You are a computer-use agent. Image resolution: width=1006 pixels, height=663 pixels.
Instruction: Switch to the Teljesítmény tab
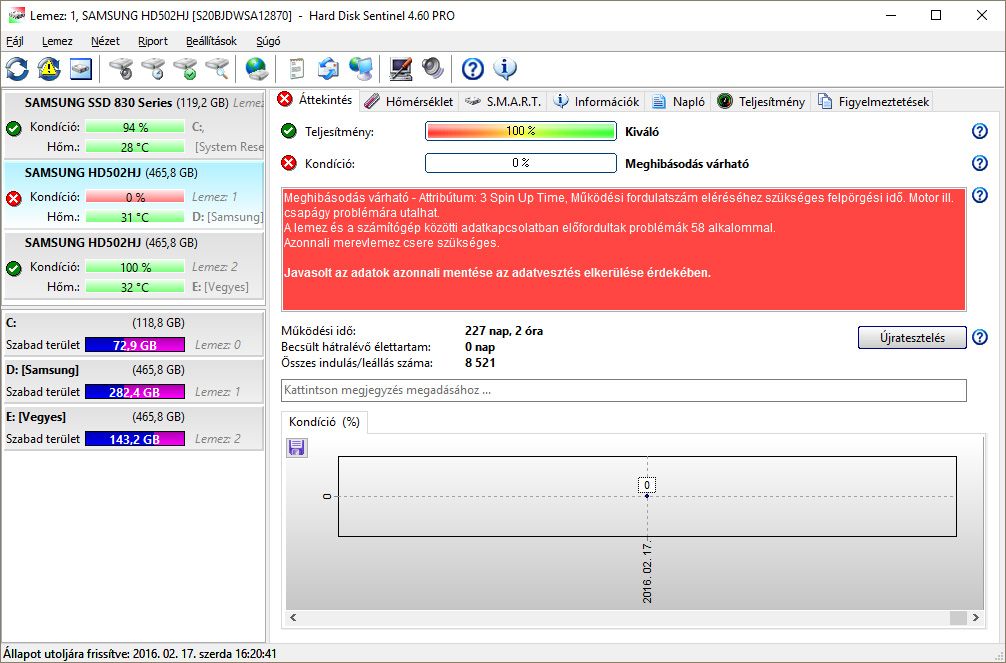click(x=762, y=101)
